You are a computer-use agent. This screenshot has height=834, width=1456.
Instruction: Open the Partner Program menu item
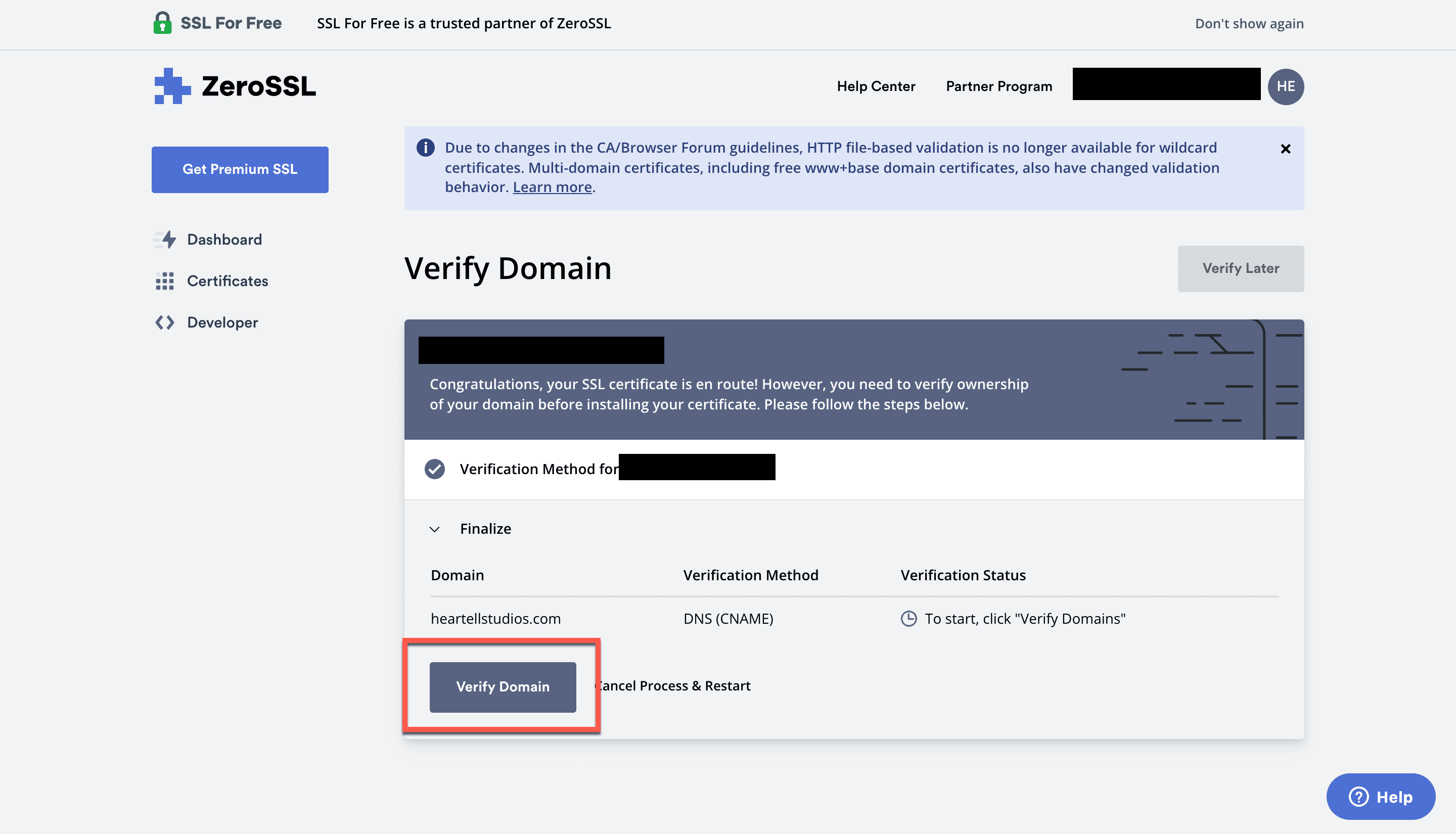point(999,86)
